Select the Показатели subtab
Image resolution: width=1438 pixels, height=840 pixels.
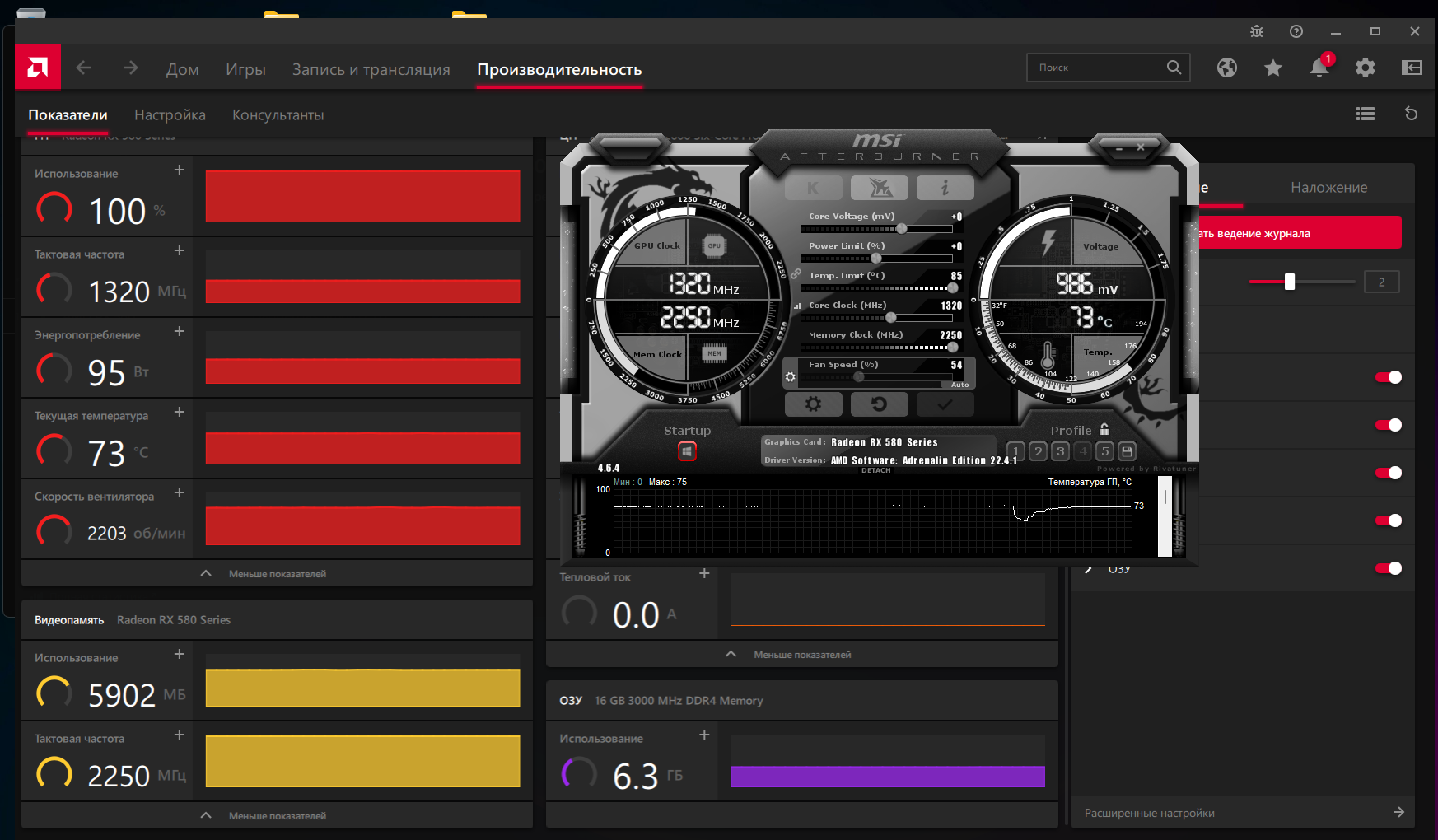[x=68, y=114]
